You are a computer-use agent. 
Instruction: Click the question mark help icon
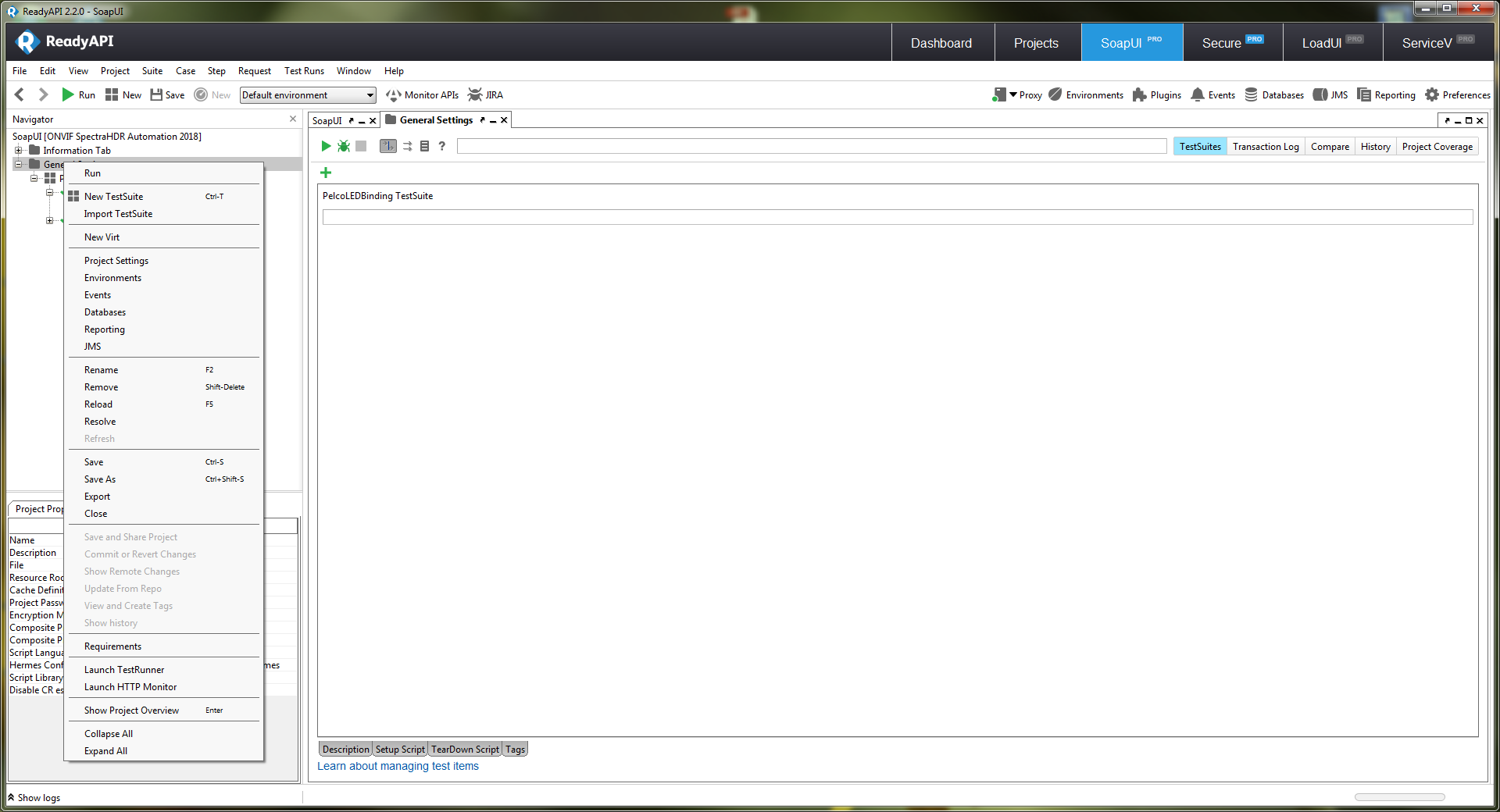442,146
